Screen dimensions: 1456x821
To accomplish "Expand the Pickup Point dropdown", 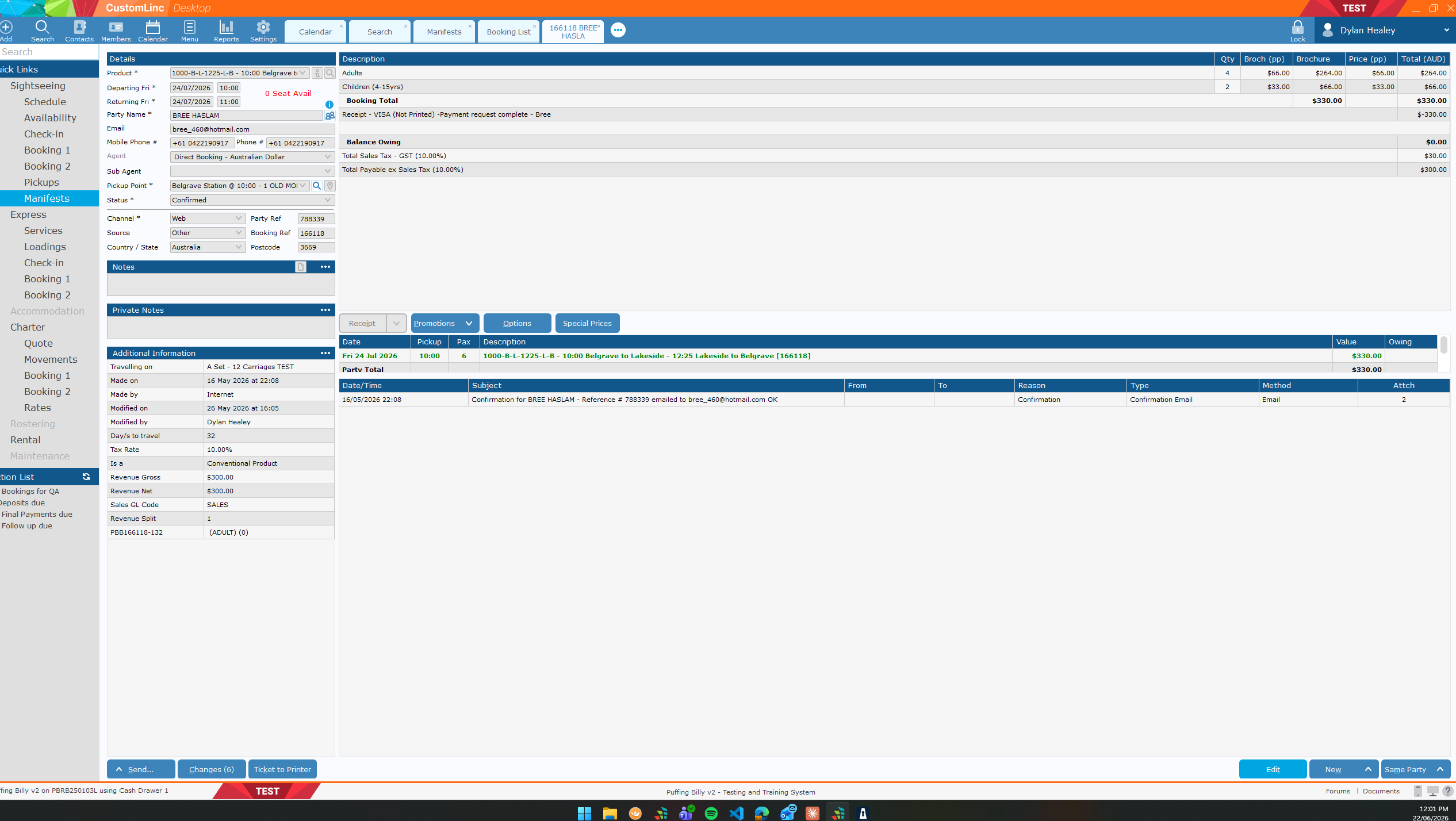I will tap(302, 186).
